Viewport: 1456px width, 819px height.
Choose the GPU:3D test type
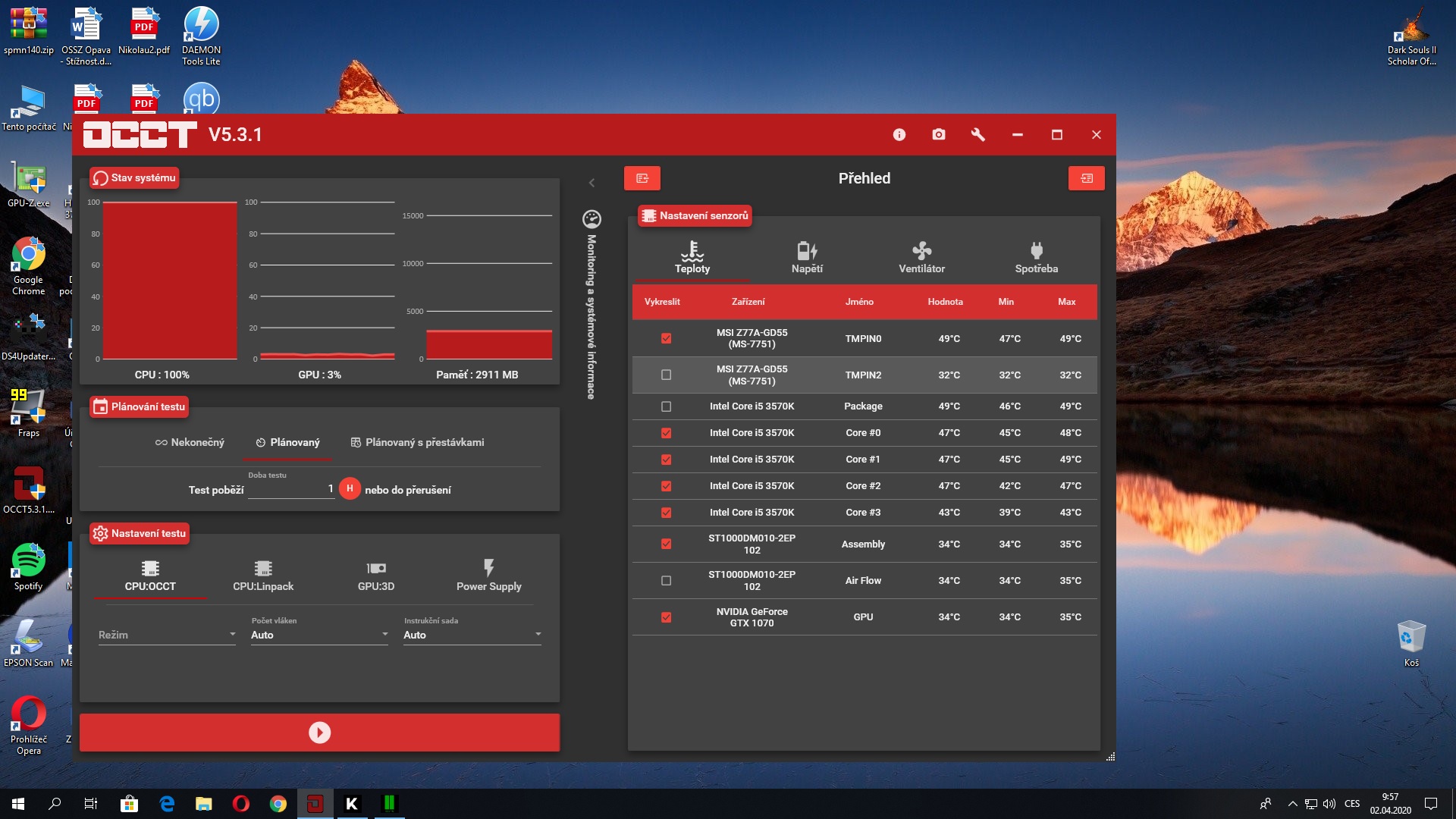pyautogui.click(x=376, y=575)
